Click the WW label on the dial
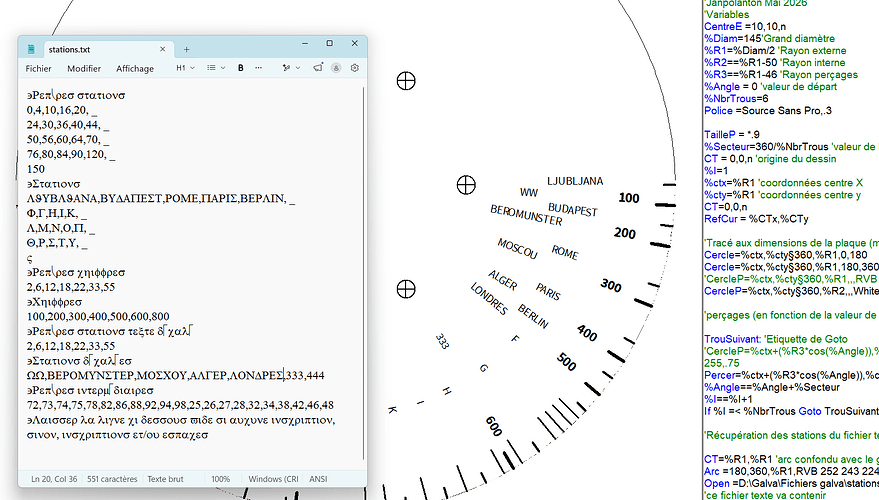The width and height of the screenshot is (879, 500). click(x=529, y=192)
